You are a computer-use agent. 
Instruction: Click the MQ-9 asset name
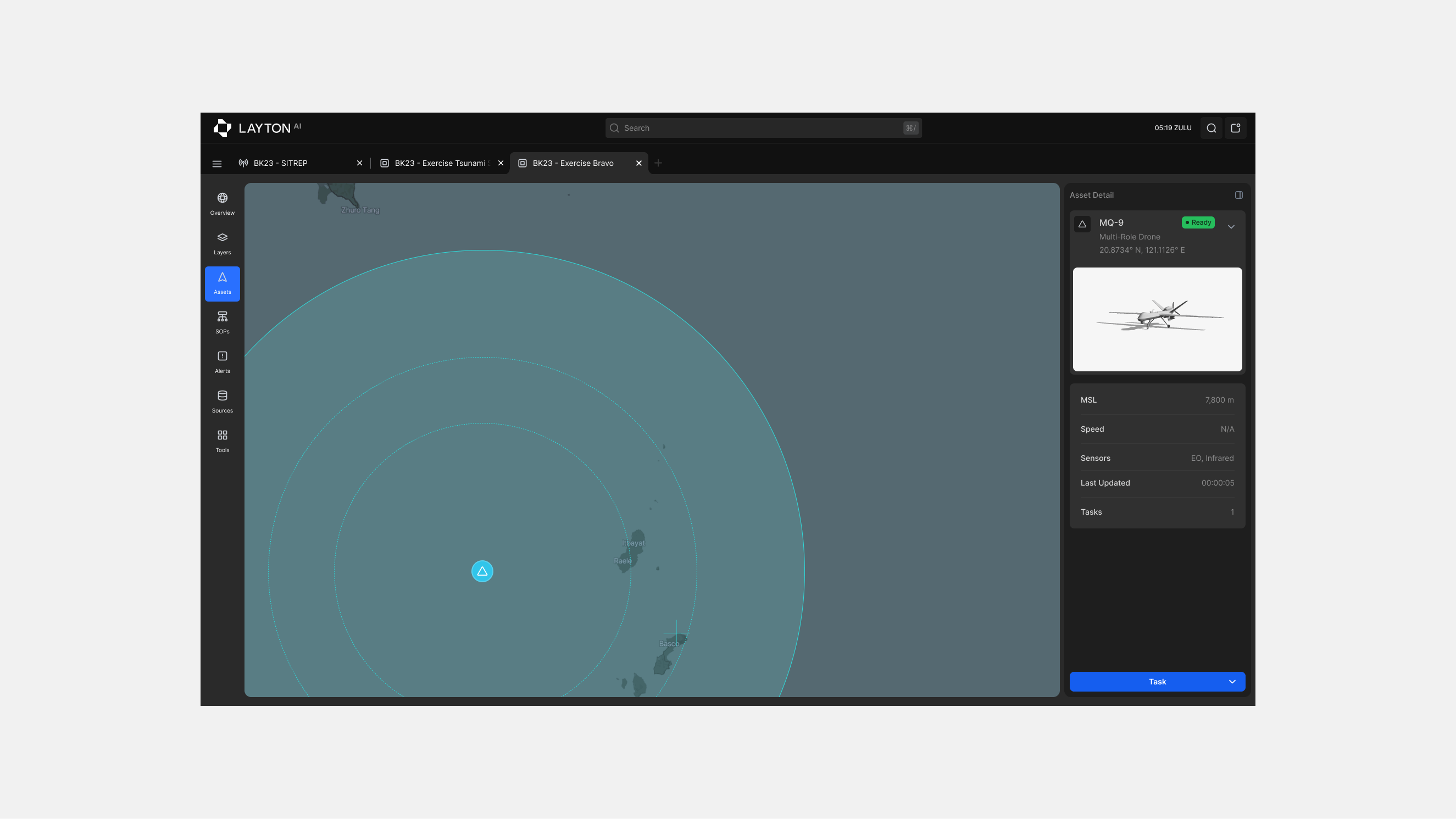click(x=1110, y=222)
